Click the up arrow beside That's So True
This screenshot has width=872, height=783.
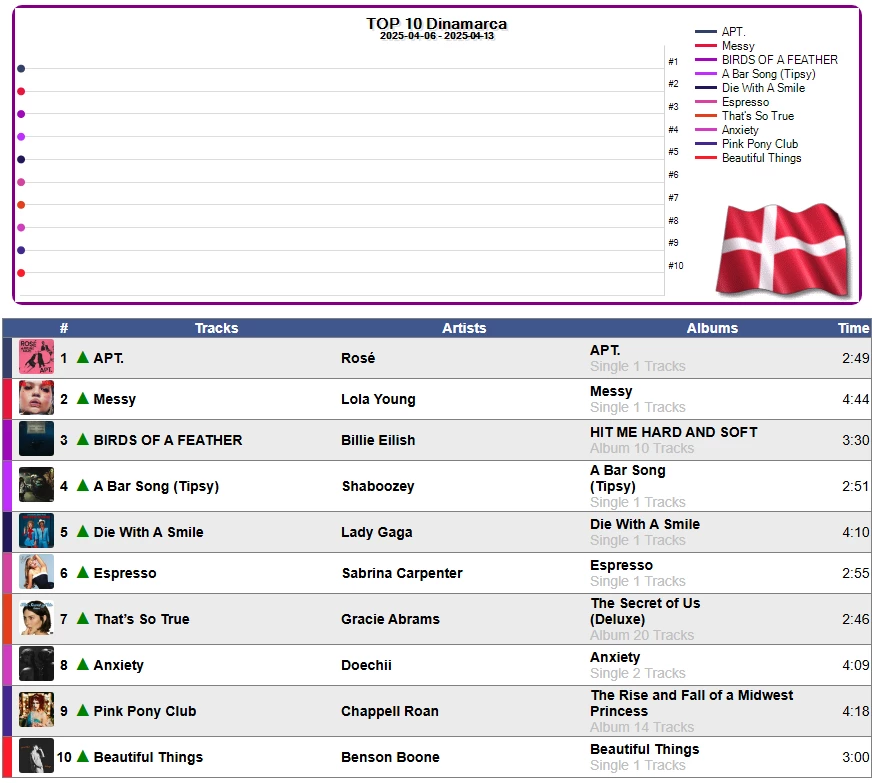tap(83, 618)
